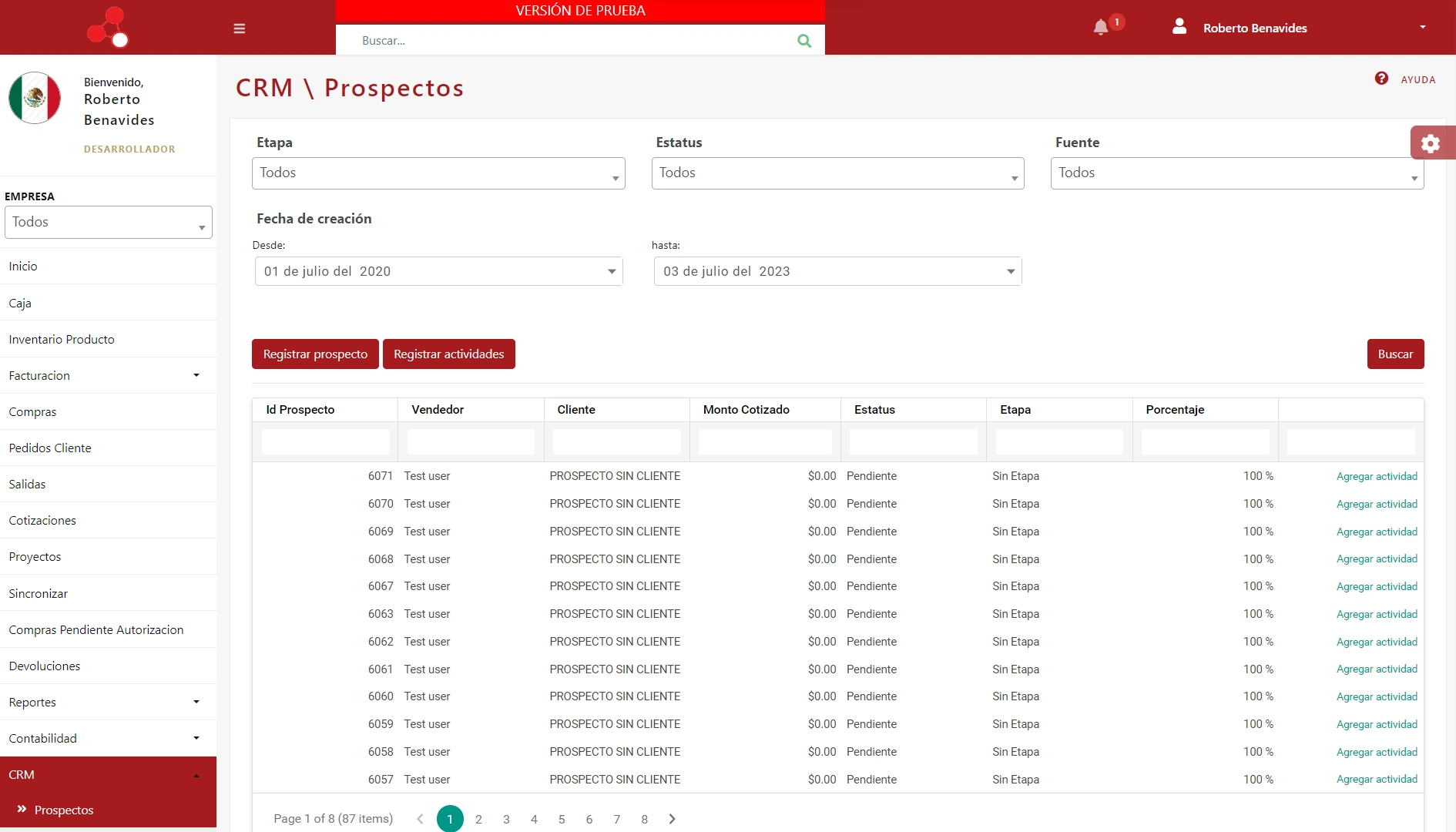This screenshot has height=832, width=1456.
Task: Open the Empresa Todos dropdown
Action: coord(108,223)
